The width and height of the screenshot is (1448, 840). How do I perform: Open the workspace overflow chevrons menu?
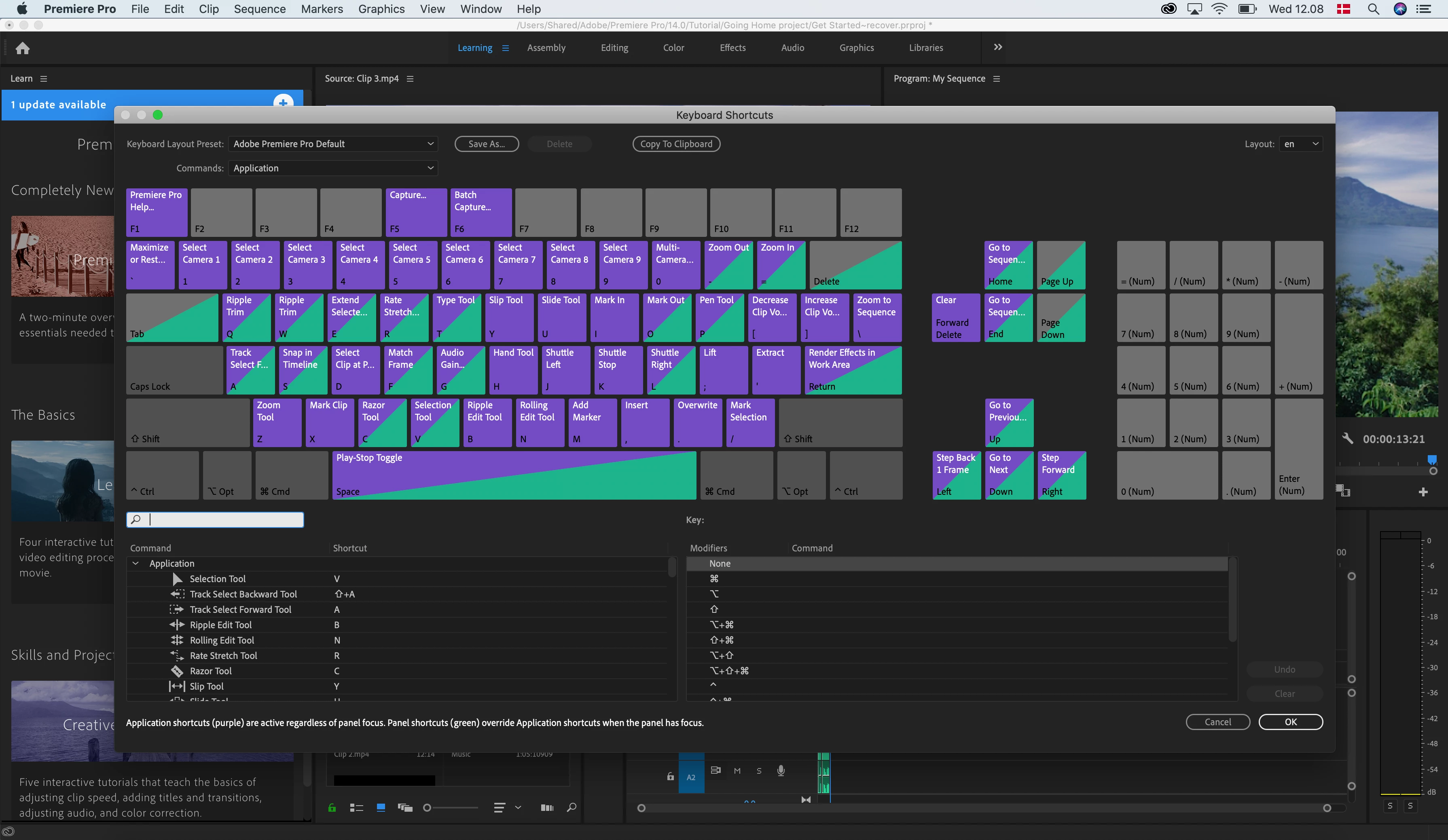[997, 47]
